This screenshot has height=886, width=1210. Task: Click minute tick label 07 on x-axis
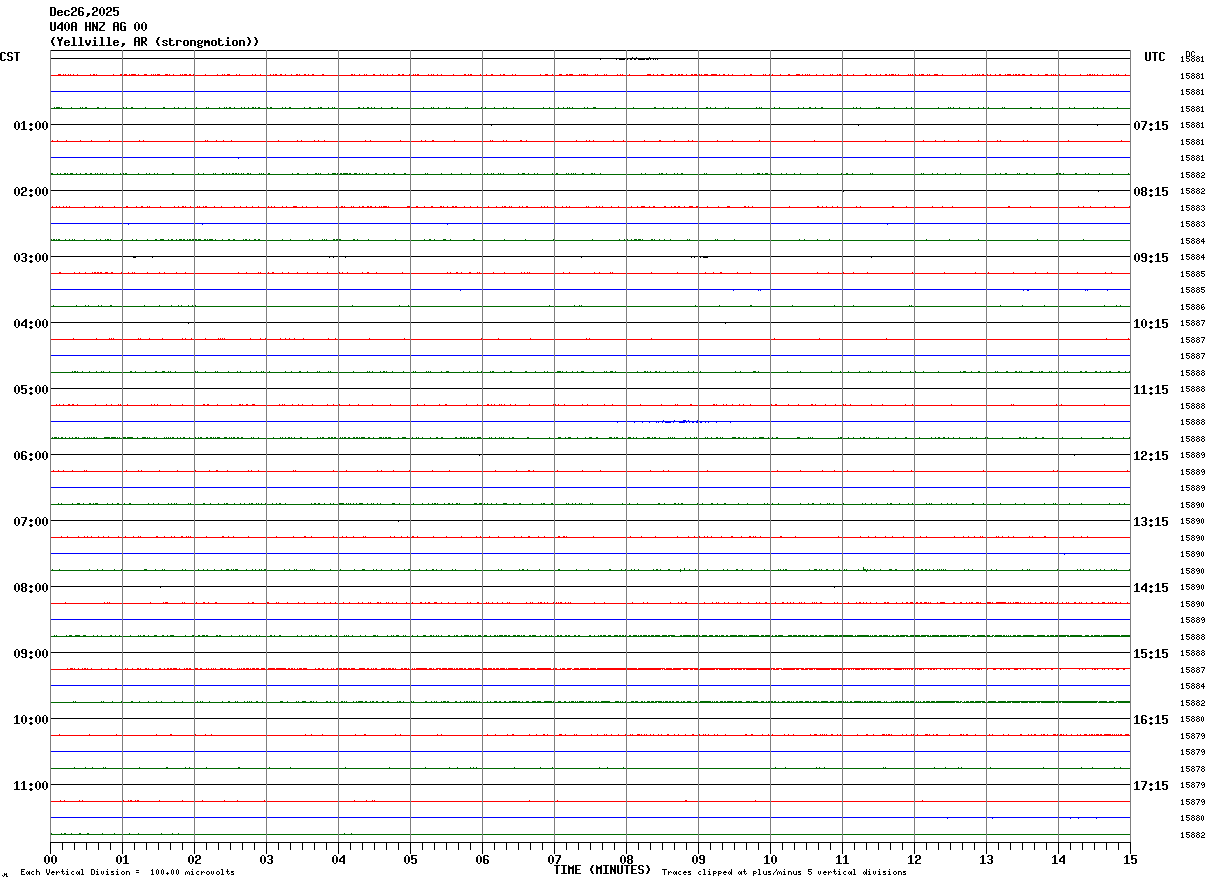click(555, 860)
